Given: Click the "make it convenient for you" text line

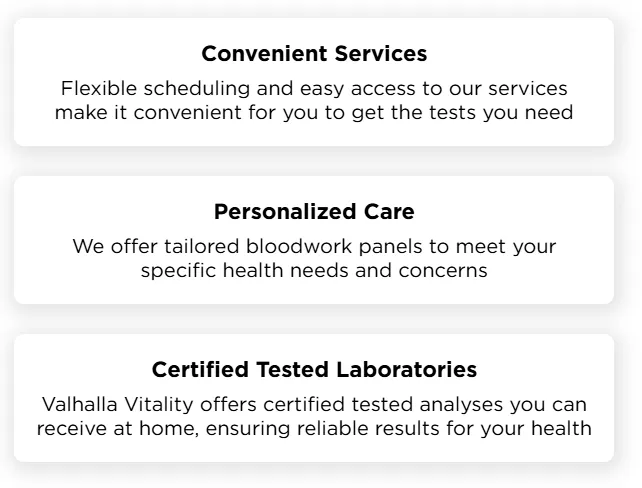Looking at the screenshot, I should coord(314,112).
